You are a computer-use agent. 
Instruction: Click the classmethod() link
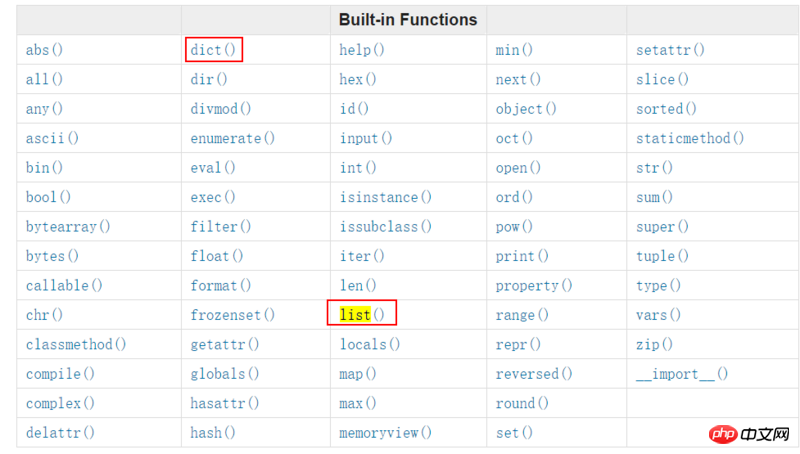tap(76, 344)
